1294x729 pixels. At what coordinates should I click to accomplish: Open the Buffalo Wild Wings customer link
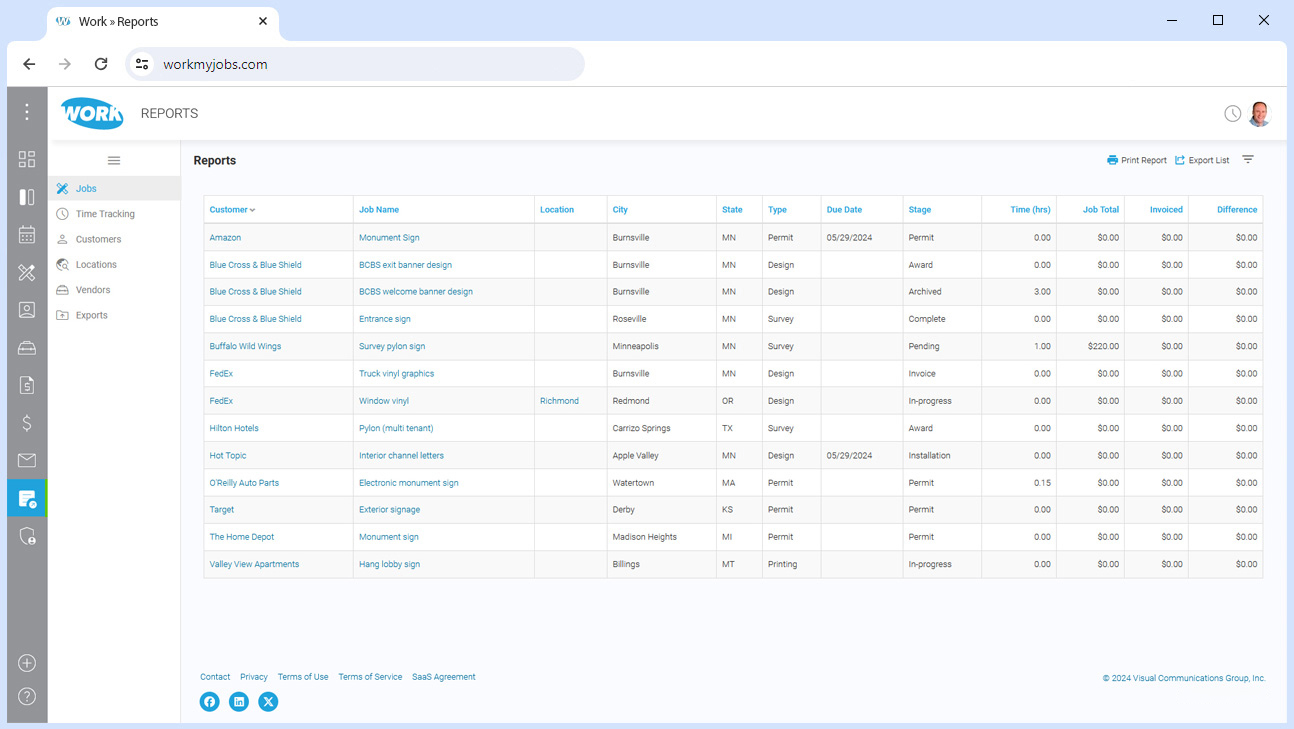point(245,347)
